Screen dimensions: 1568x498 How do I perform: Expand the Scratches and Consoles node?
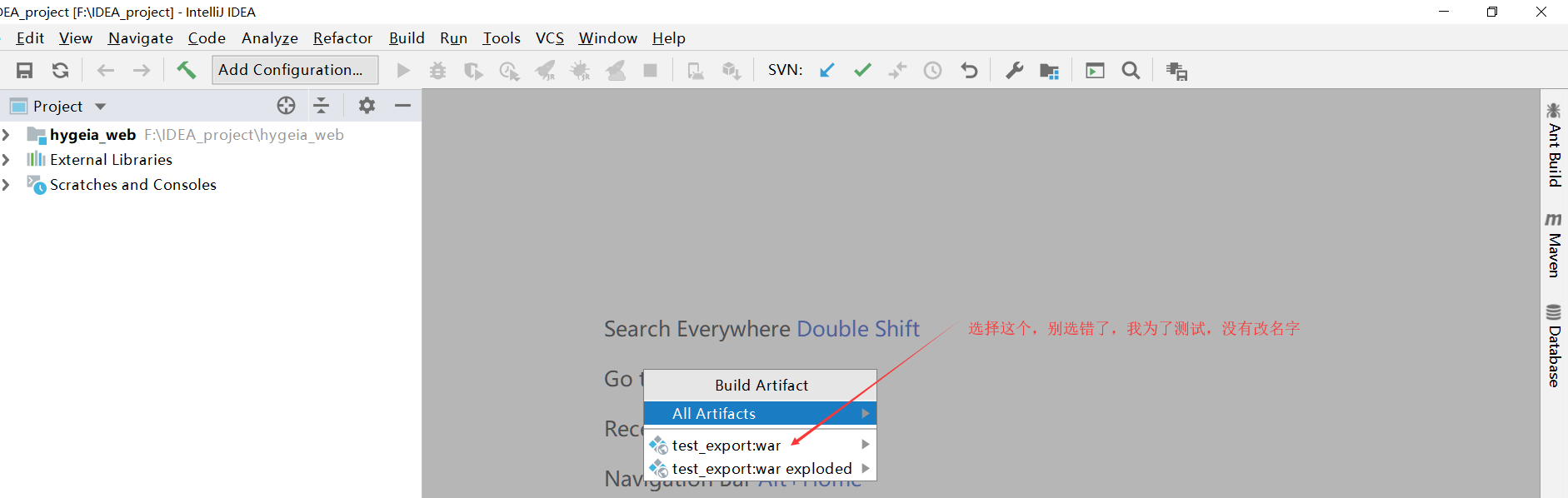[x=6, y=184]
